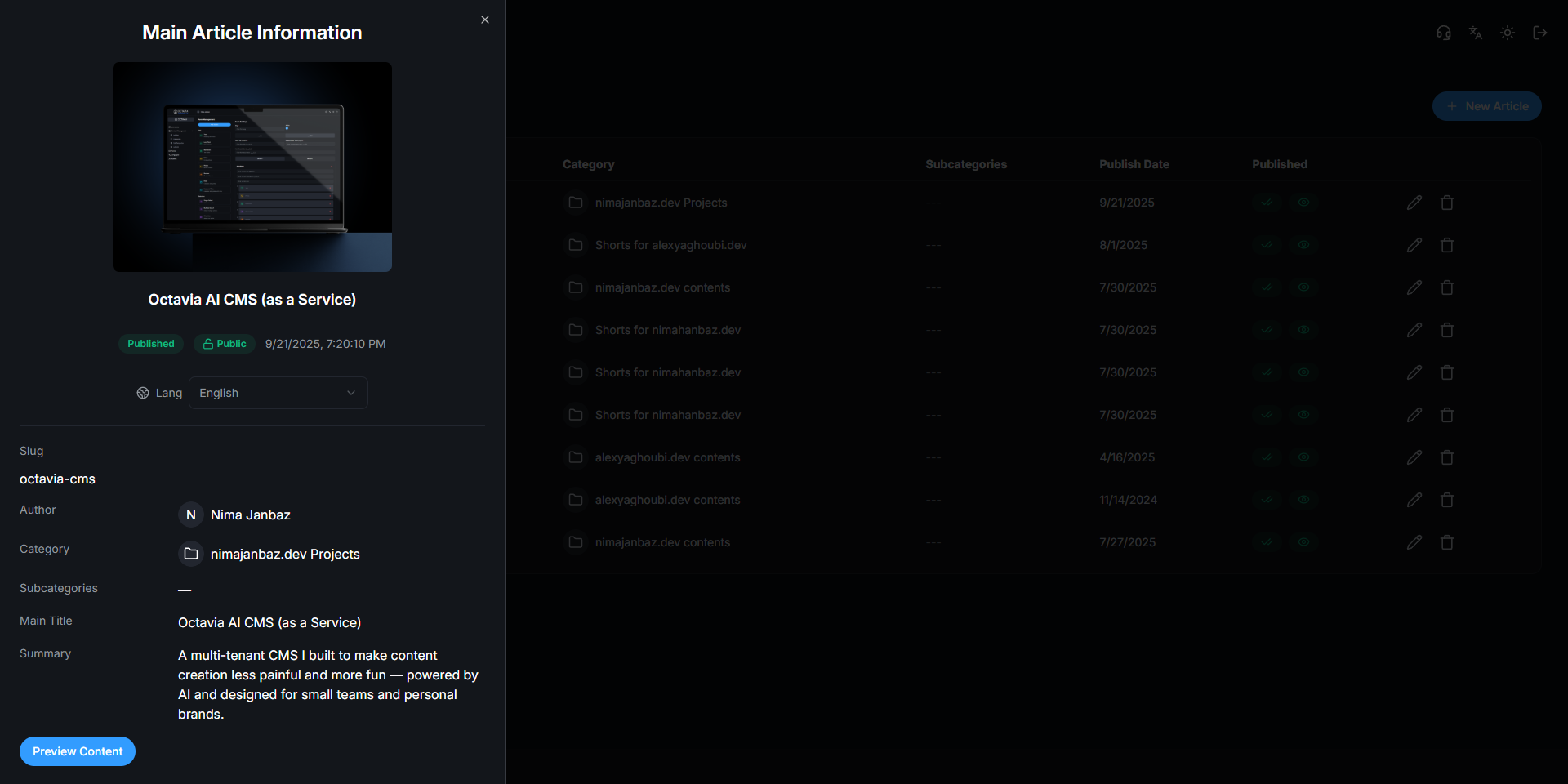
Task: Open the language translation icon
Action: click(x=1476, y=33)
